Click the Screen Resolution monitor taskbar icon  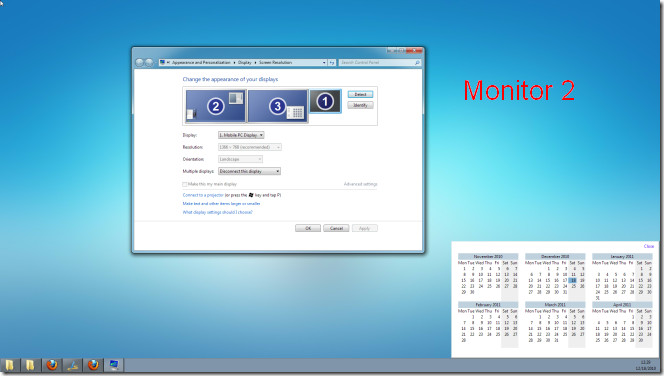(x=113, y=365)
